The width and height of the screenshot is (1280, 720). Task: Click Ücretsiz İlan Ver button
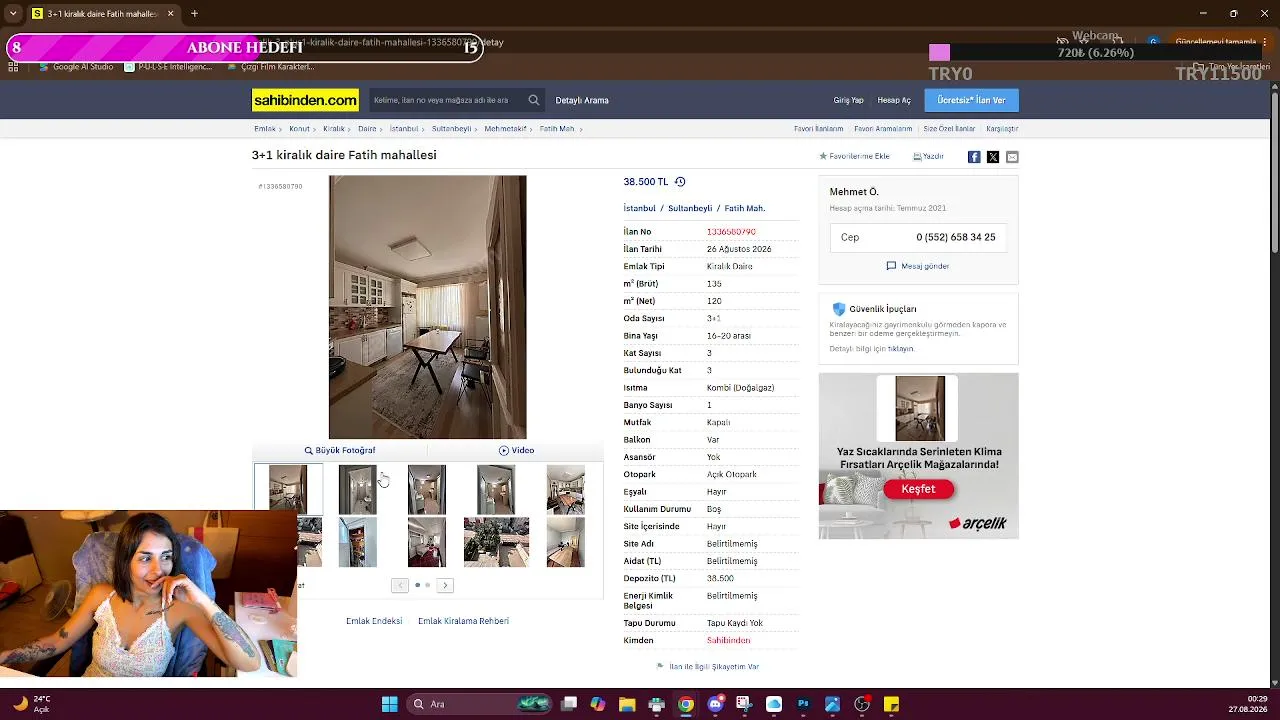[x=971, y=100]
